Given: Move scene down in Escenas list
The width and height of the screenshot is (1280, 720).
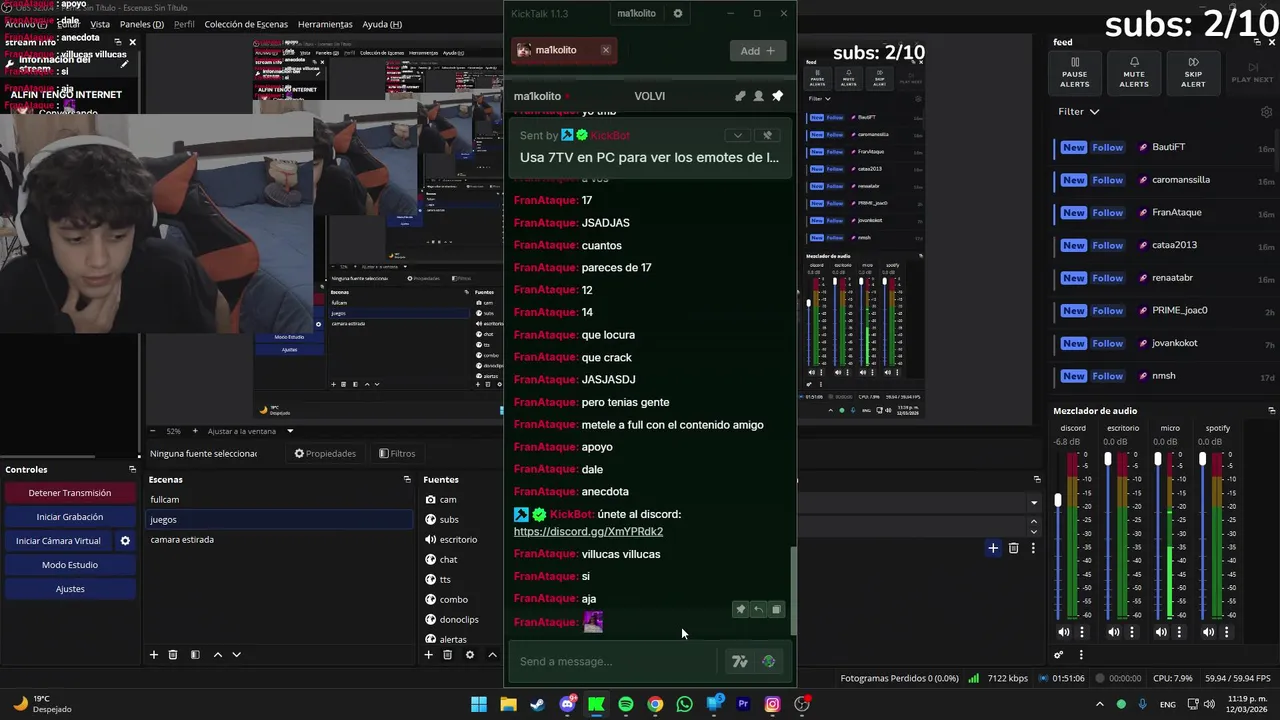Looking at the screenshot, I should point(236,654).
